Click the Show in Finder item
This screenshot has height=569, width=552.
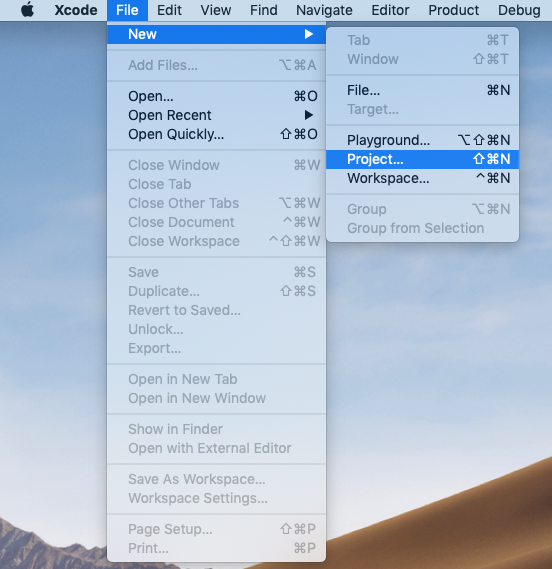pyautogui.click(x=216, y=429)
